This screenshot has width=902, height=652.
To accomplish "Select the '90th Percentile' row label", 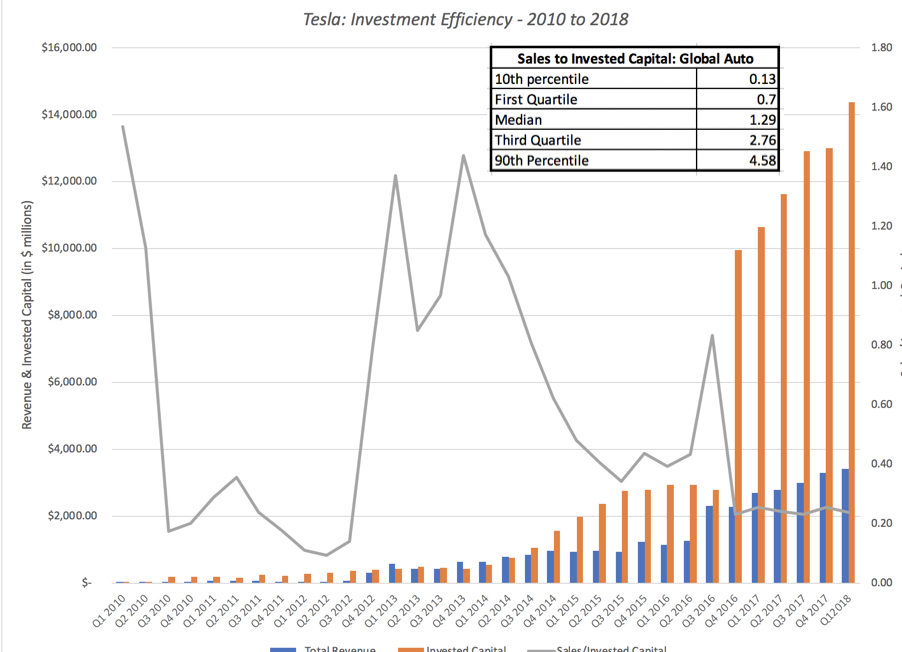I will pos(541,161).
